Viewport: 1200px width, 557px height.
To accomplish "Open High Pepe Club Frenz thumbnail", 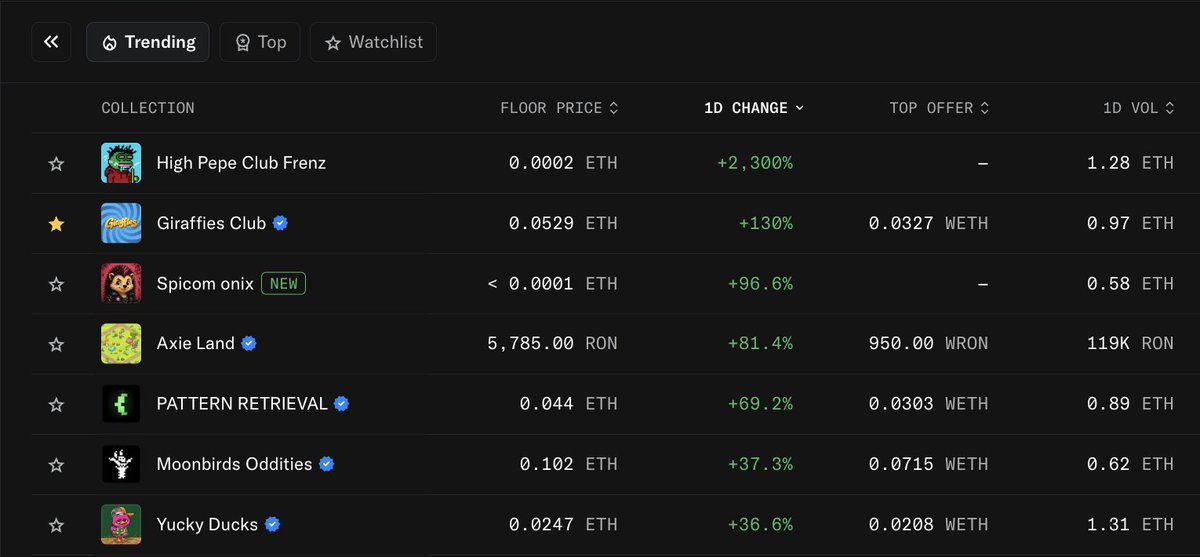I will point(121,163).
